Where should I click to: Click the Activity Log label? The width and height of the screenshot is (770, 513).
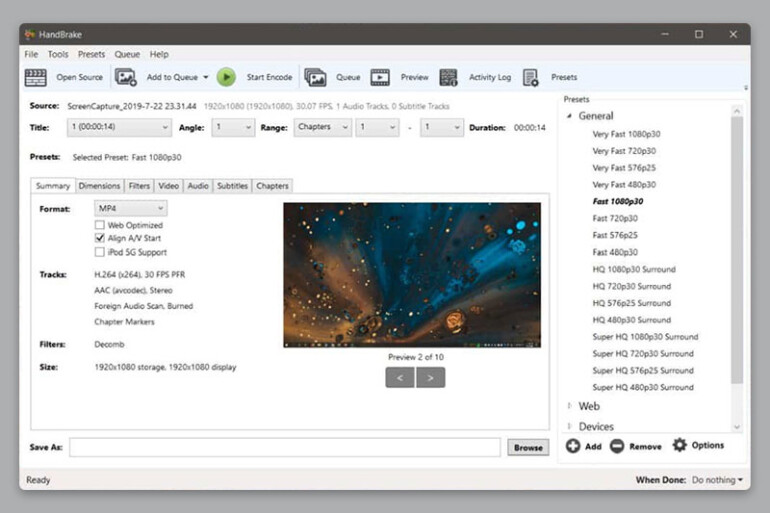[x=490, y=77]
